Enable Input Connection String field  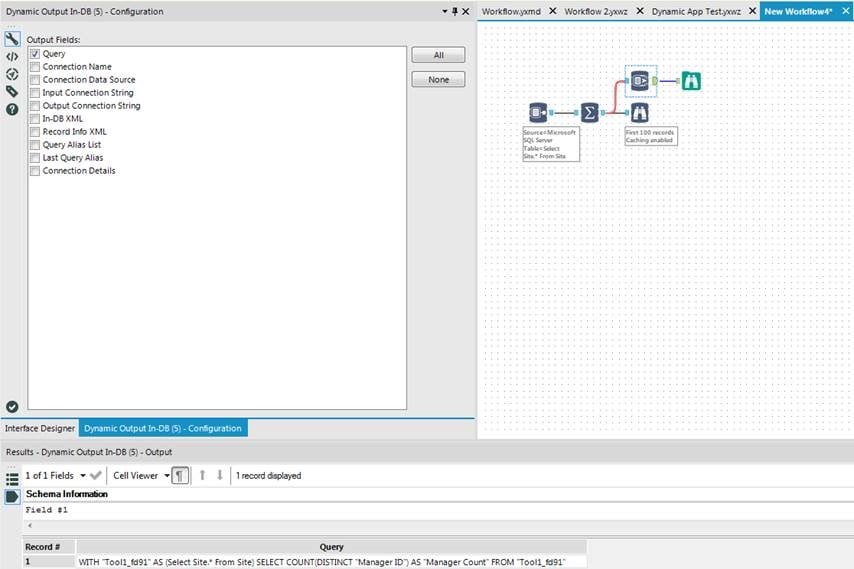click(x=35, y=93)
